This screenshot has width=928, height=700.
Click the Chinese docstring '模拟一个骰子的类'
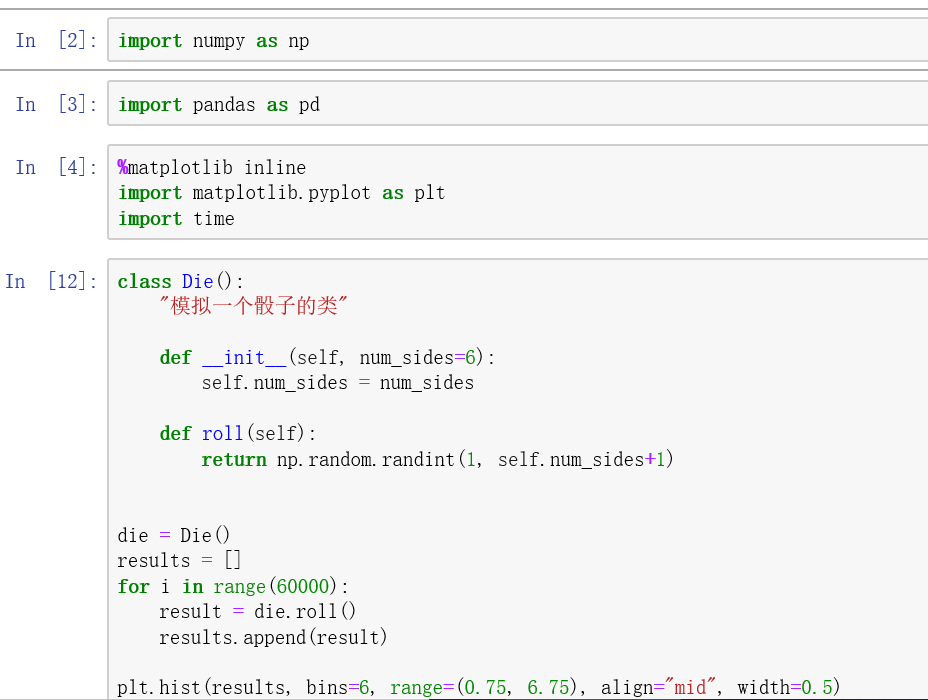(x=253, y=306)
